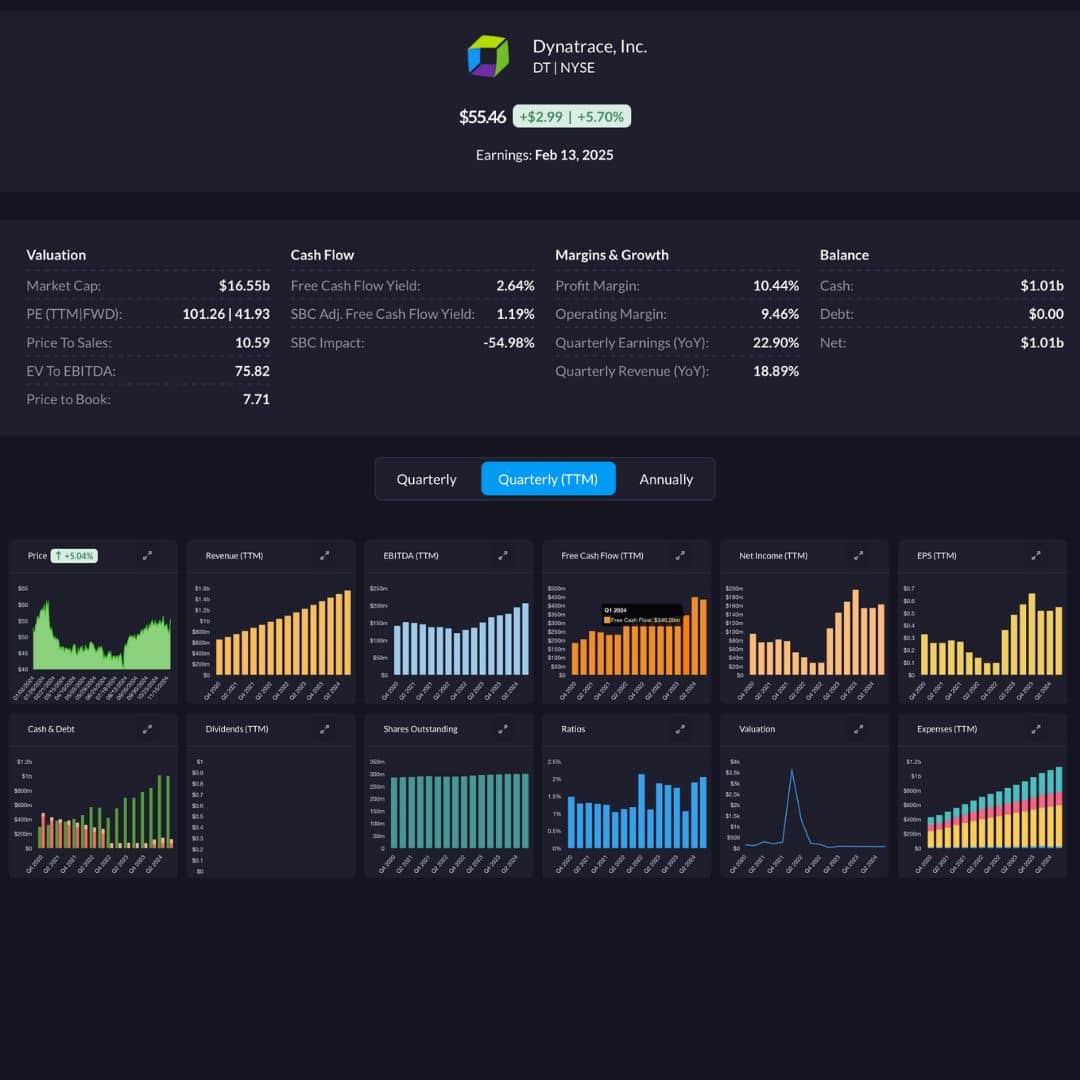Click the Revenue (TTM) bar chart
Screen dimensions: 1080x1080
tap(283, 632)
